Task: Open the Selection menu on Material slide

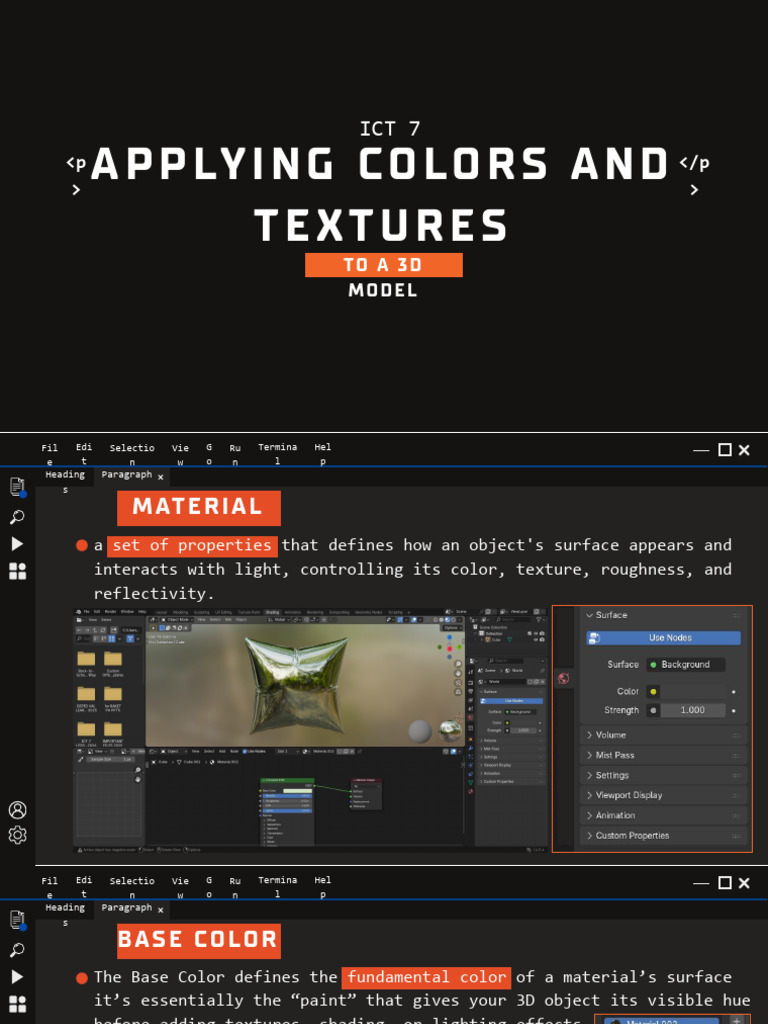Action: [132, 454]
